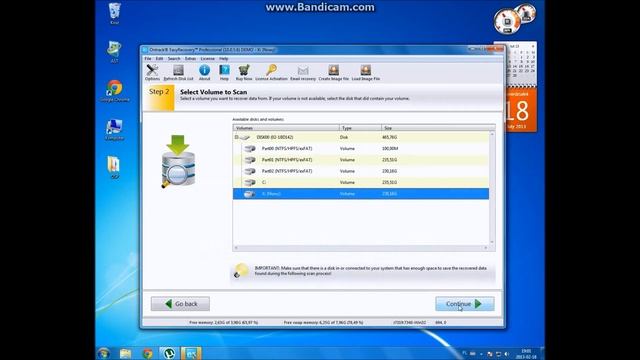Select the DISK00 disk row

coord(361,137)
